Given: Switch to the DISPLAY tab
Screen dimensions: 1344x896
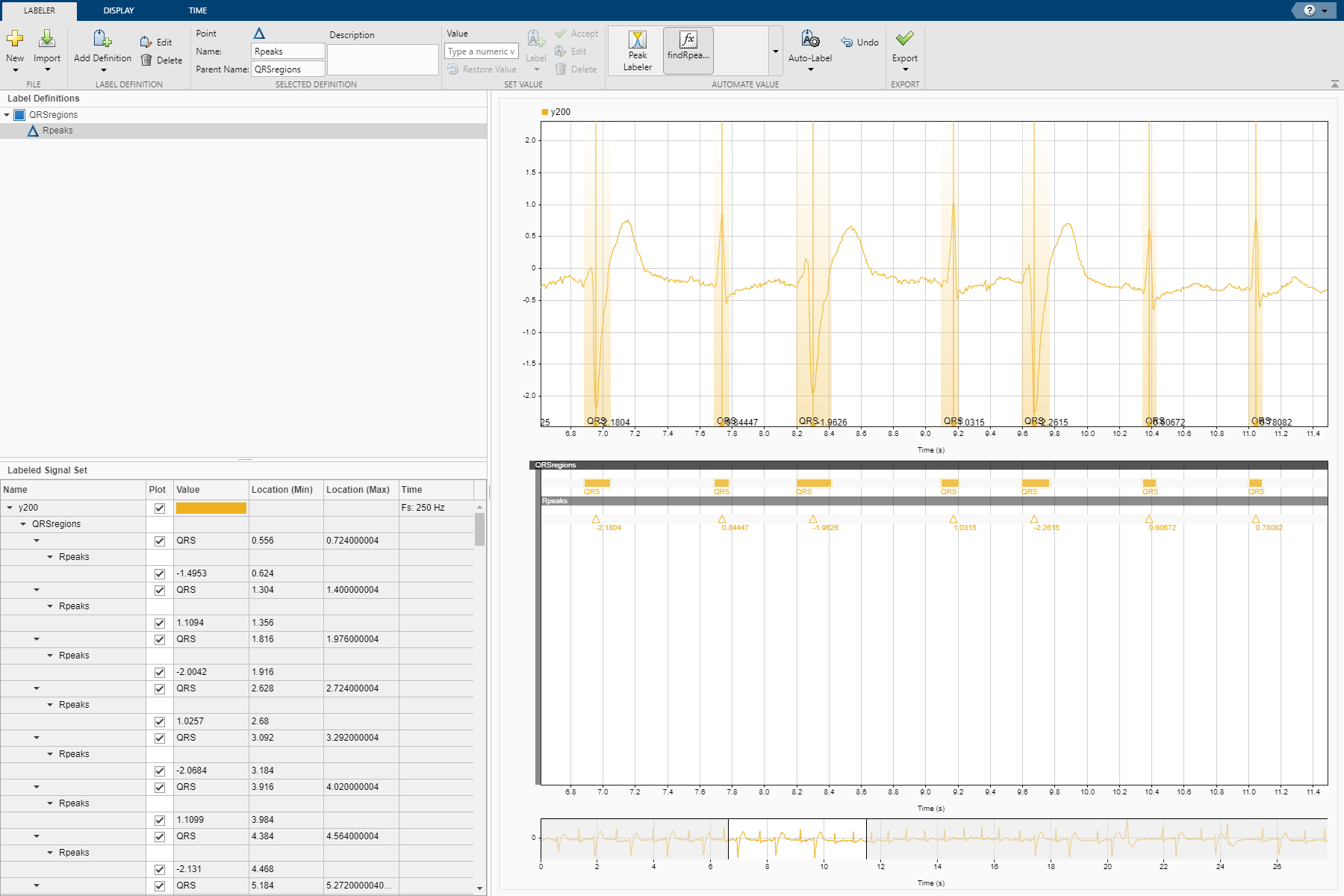Looking at the screenshot, I should 119,10.
